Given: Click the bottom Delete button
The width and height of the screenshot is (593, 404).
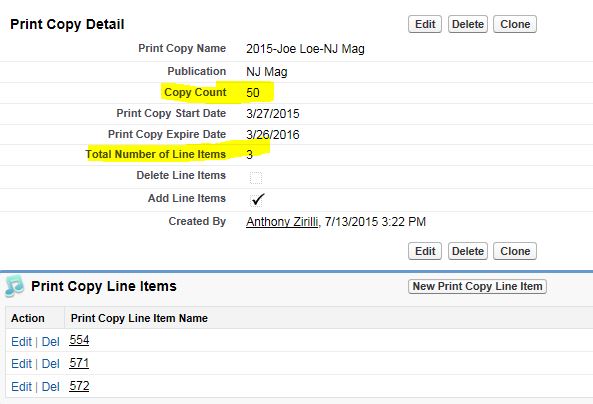Looking at the screenshot, I should point(468,251).
